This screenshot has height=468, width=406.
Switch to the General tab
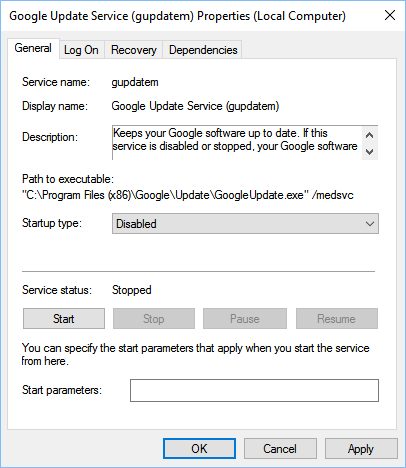(33, 48)
